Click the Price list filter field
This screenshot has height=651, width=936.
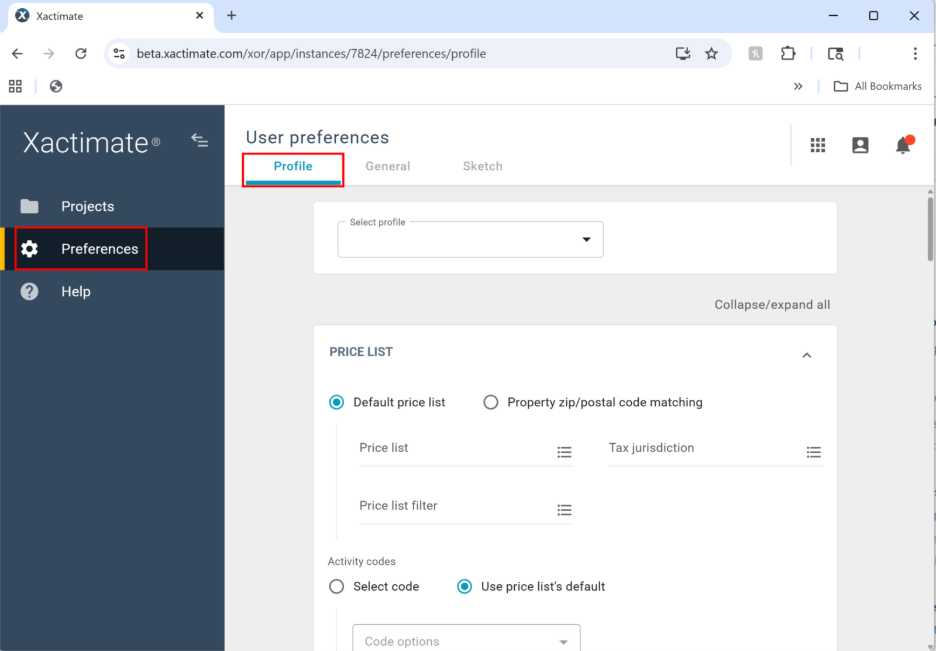[466, 510]
